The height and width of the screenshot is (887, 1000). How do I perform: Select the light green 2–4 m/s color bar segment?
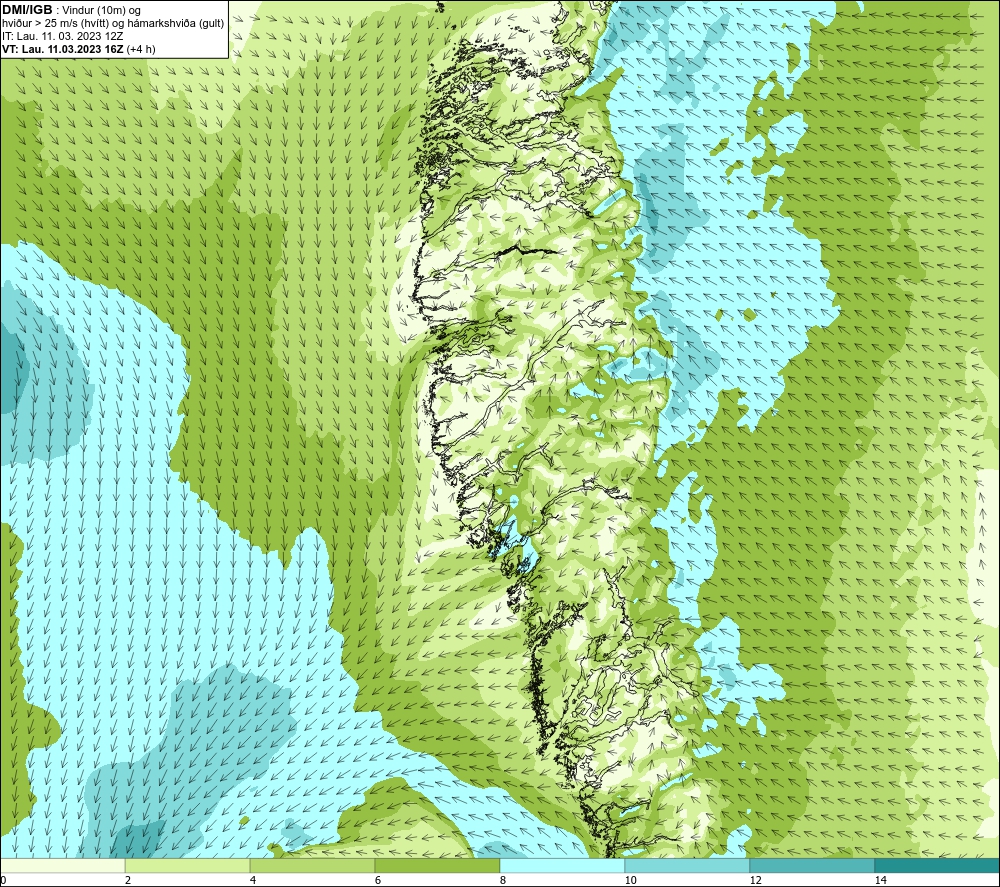pyautogui.click(x=188, y=865)
